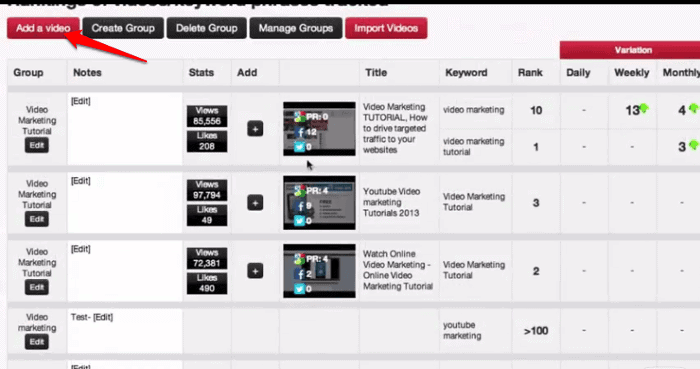This screenshot has width=700, height=369.
Task: Click the plus icon in the 97,794-views row
Action: (x=255, y=203)
